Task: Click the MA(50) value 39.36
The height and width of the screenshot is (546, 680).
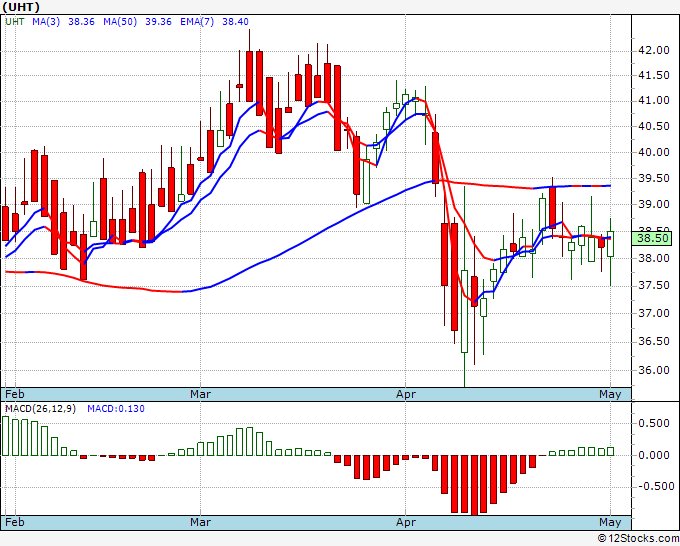Action: point(158,22)
